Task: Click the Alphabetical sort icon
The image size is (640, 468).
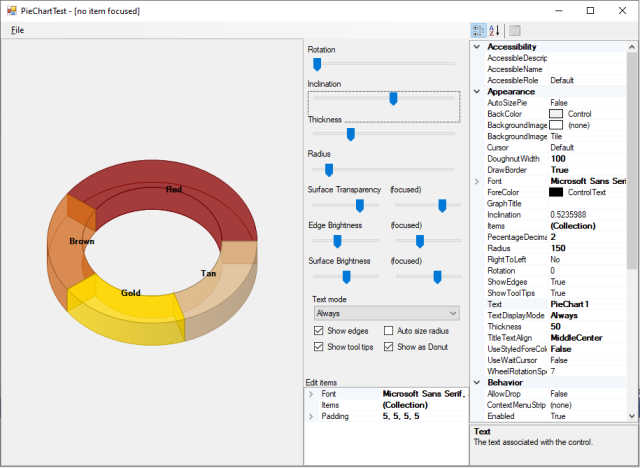Action: point(494,31)
